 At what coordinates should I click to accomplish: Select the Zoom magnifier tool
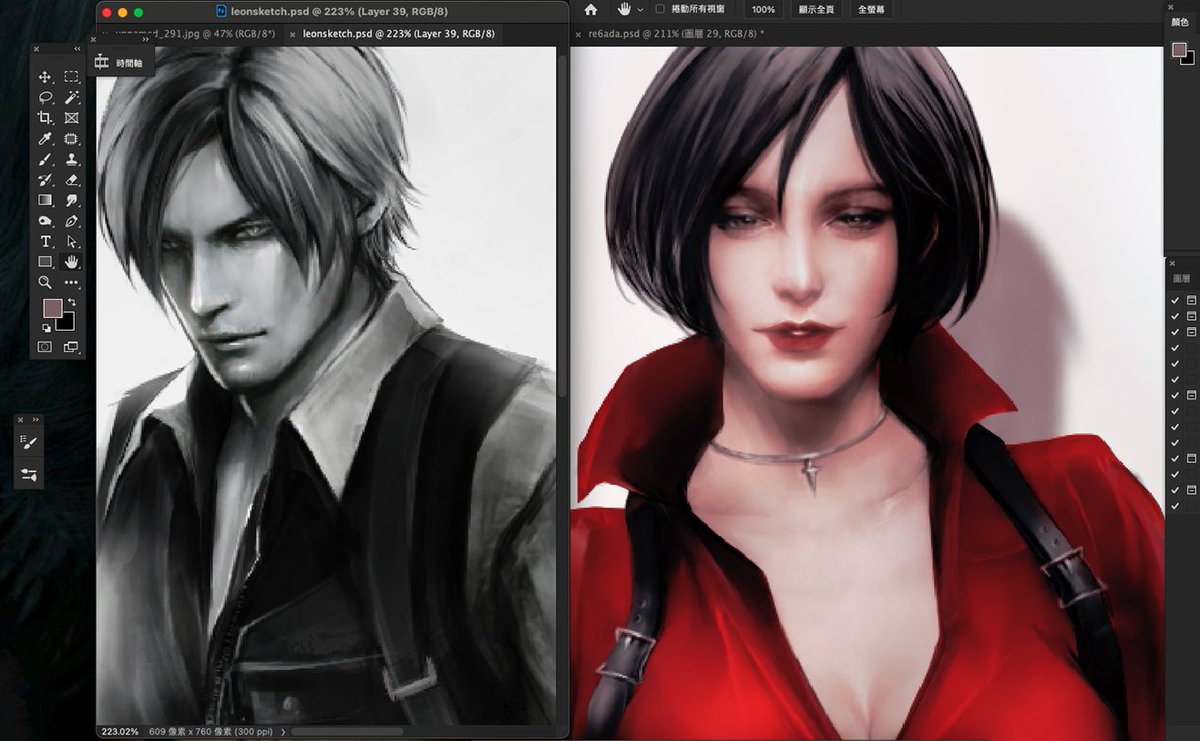point(45,283)
